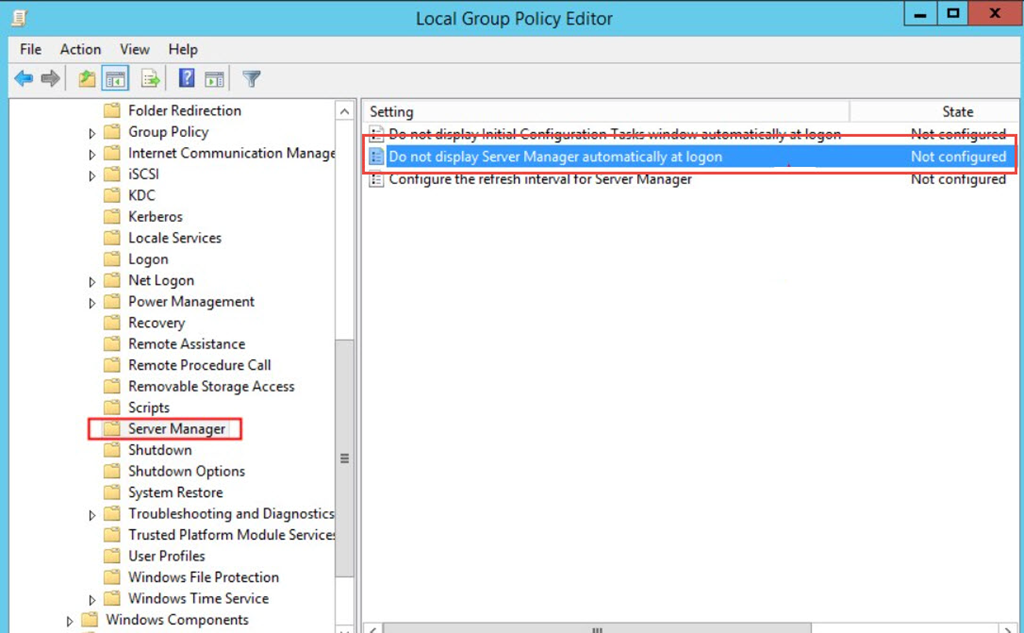Image resolution: width=1024 pixels, height=633 pixels.
Task: Click the Up One Level folder icon
Action: pos(87,79)
